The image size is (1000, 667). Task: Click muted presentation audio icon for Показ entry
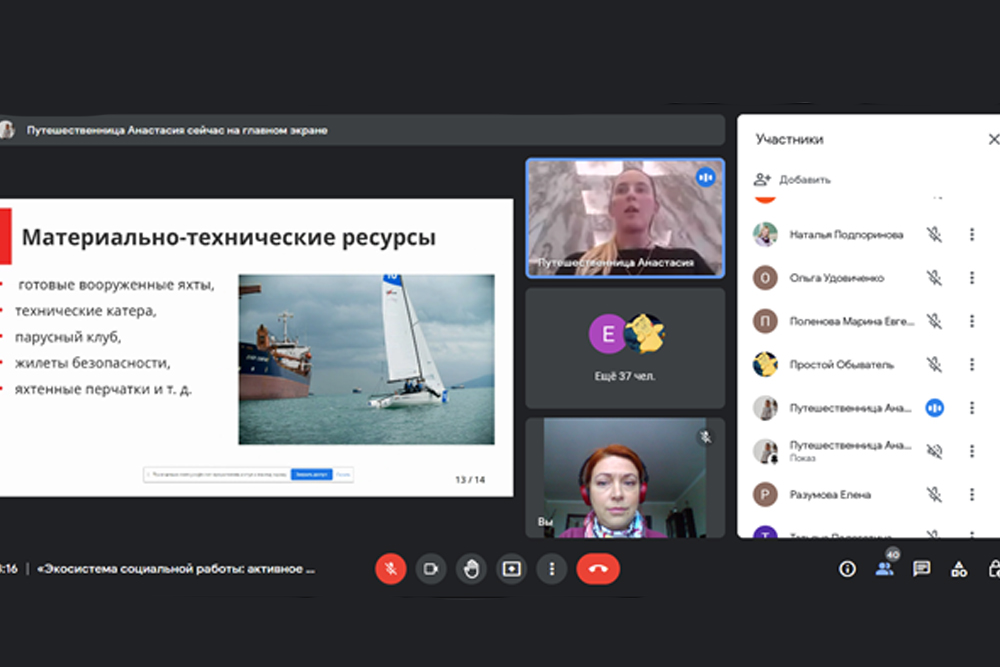click(x=934, y=451)
